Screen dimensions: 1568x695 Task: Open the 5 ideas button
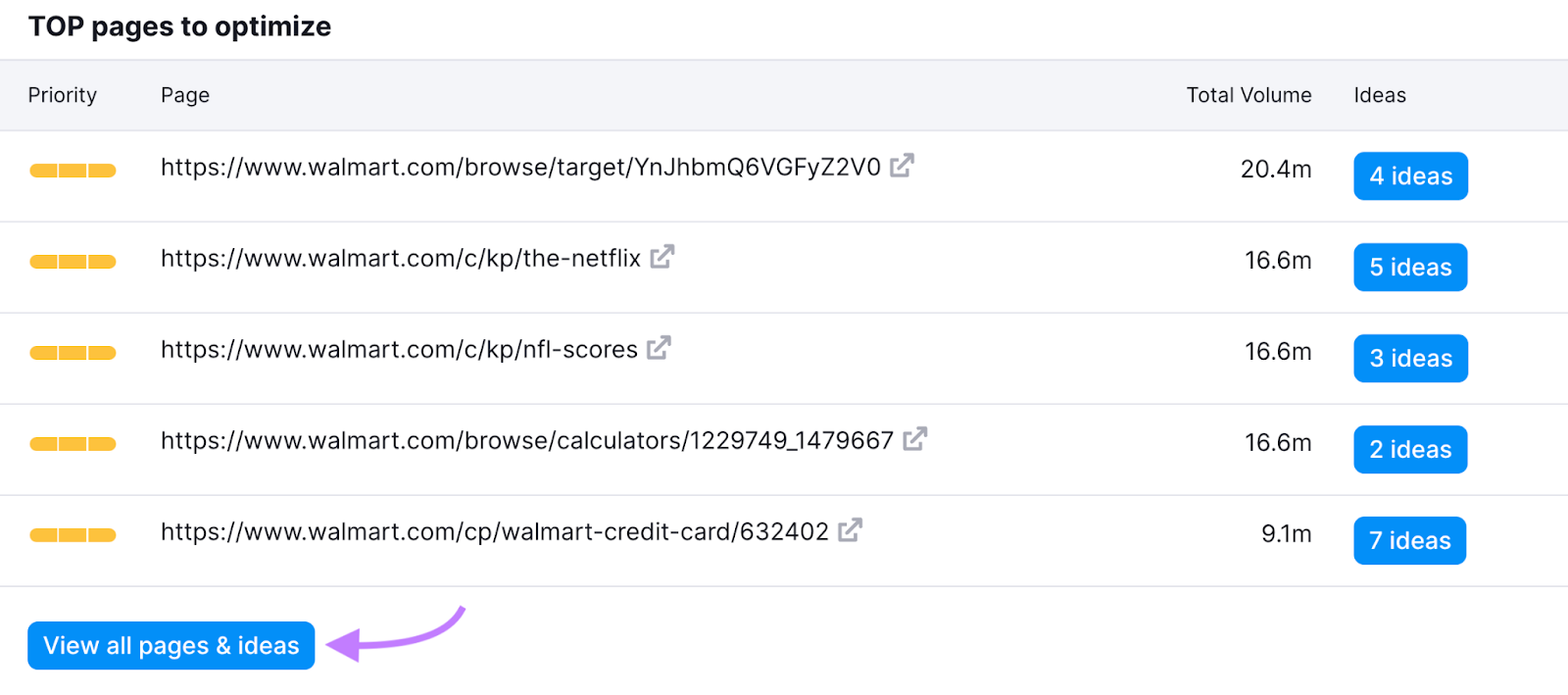click(1410, 268)
